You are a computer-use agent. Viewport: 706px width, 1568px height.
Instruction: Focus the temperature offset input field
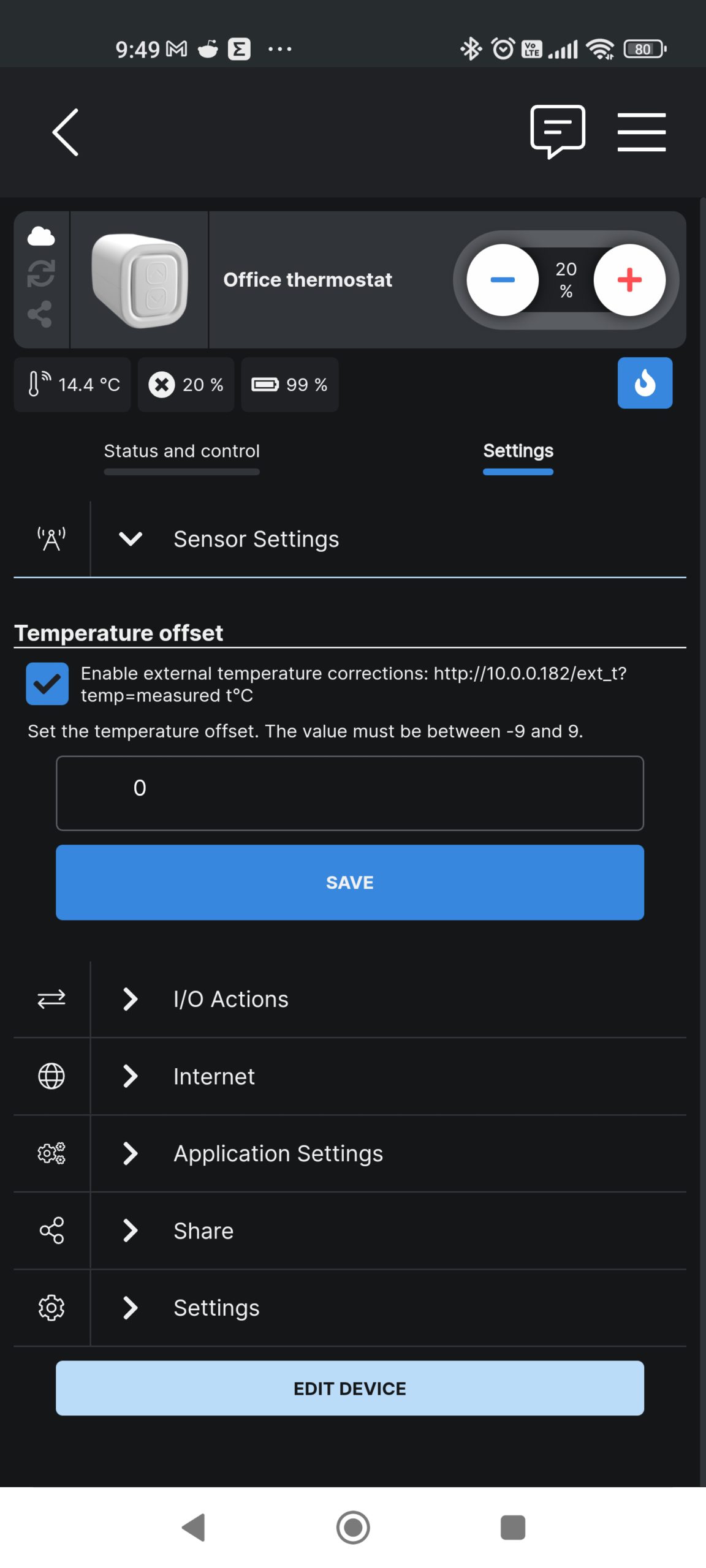tap(350, 793)
